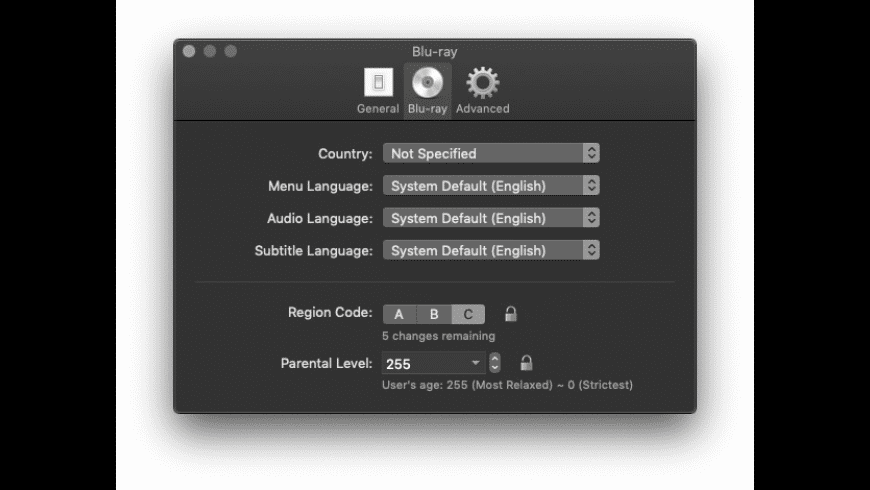Minimize the Blu-ray preferences window

[210, 52]
